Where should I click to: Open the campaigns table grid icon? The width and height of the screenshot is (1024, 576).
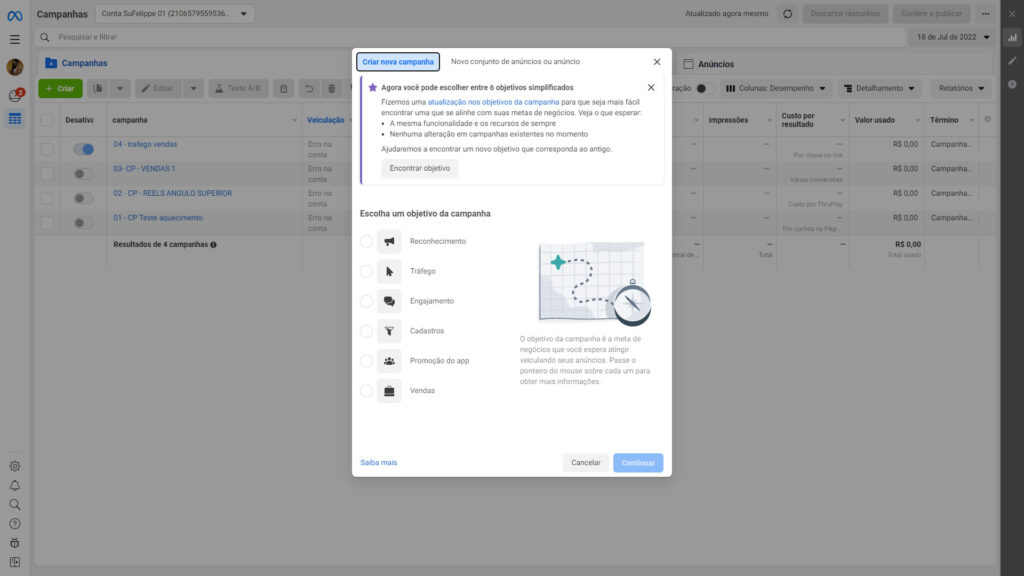click(x=14, y=119)
